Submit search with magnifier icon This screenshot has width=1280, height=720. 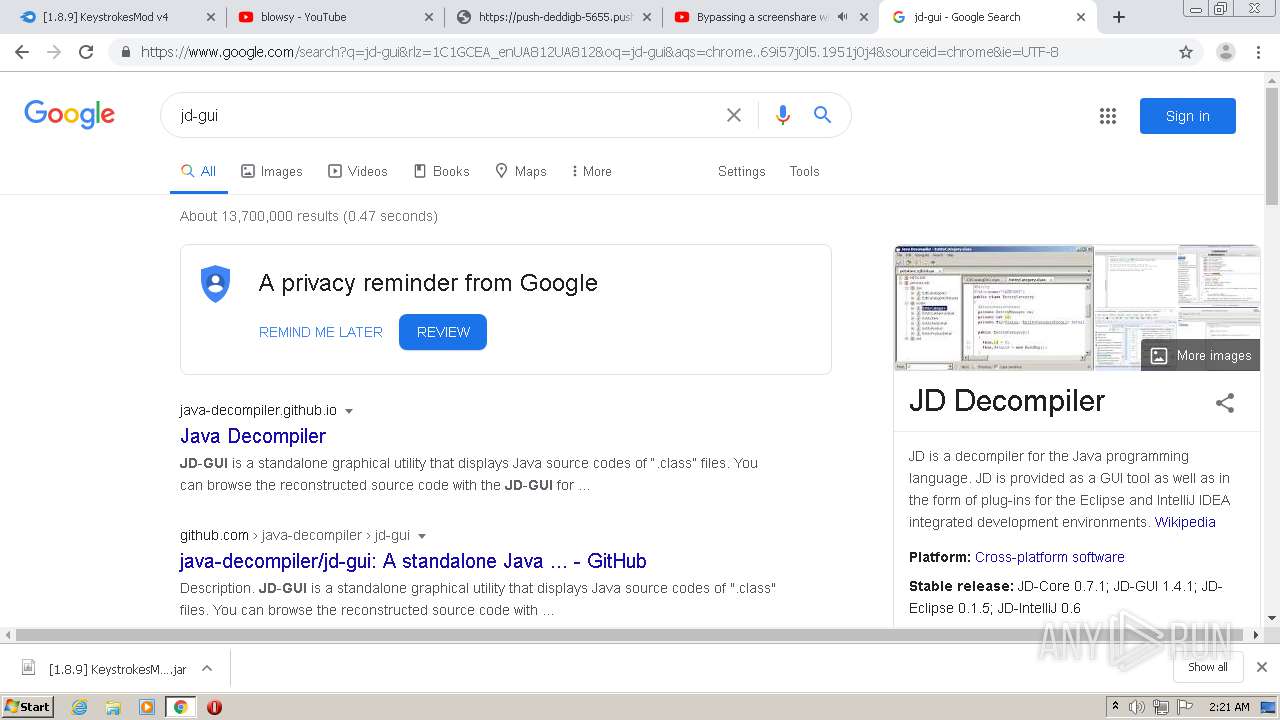pyautogui.click(x=822, y=115)
